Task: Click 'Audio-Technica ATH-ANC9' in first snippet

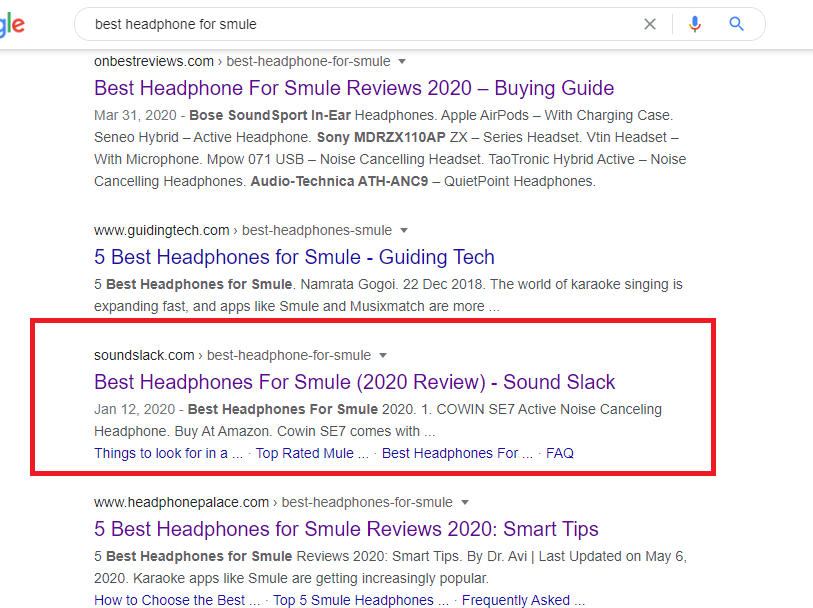Action: click(339, 181)
